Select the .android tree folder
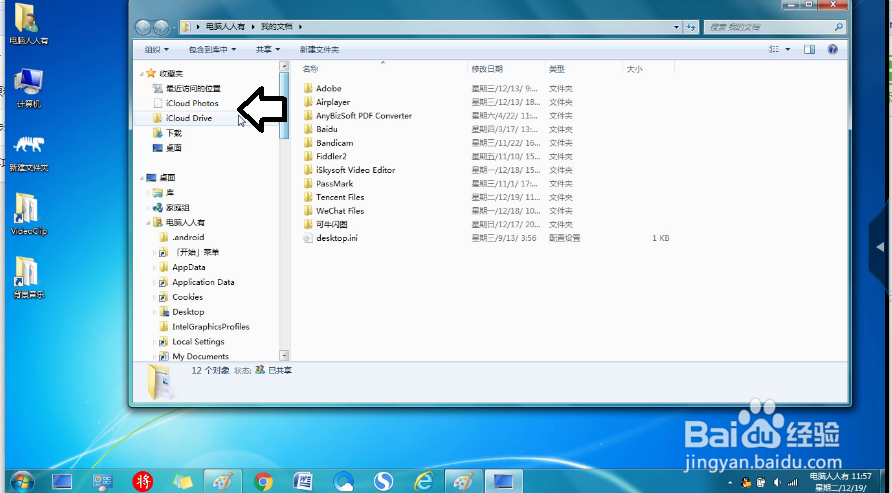 click(x=188, y=238)
